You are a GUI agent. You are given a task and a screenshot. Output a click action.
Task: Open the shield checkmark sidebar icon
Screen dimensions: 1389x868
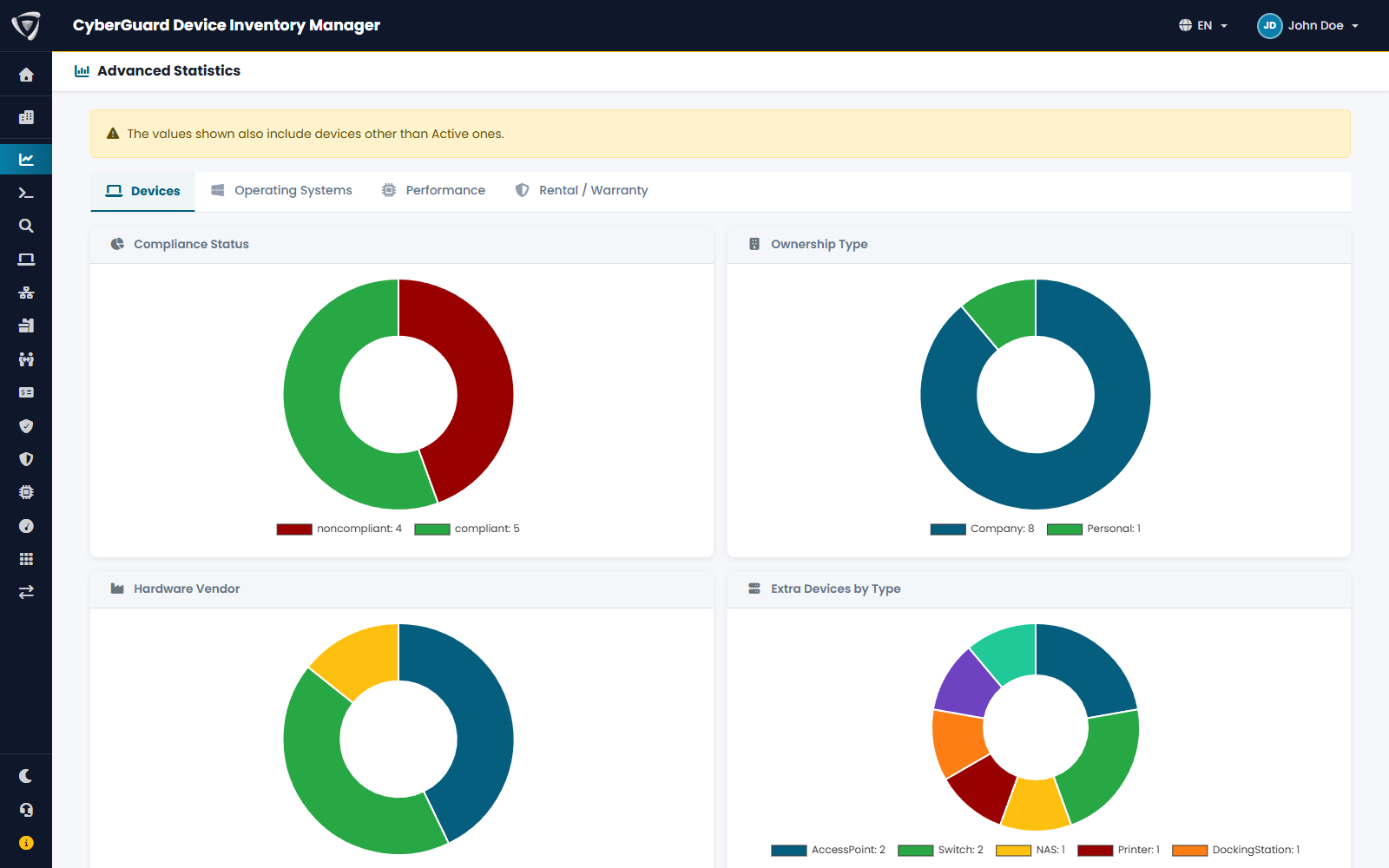[26, 426]
